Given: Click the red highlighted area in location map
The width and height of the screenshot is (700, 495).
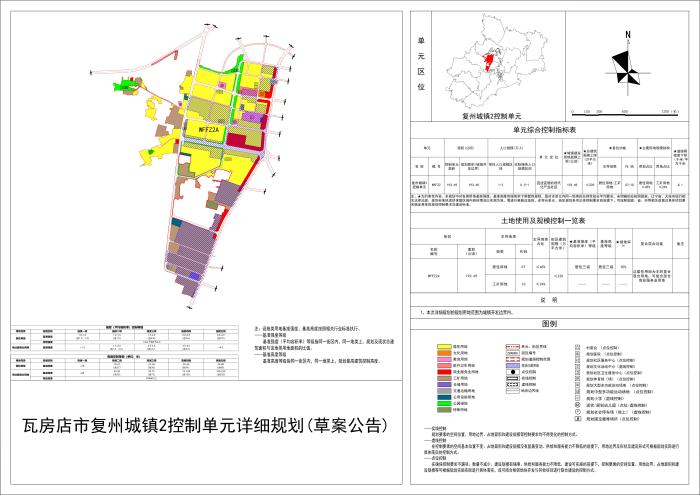Looking at the screenshot, I should 491,61.
